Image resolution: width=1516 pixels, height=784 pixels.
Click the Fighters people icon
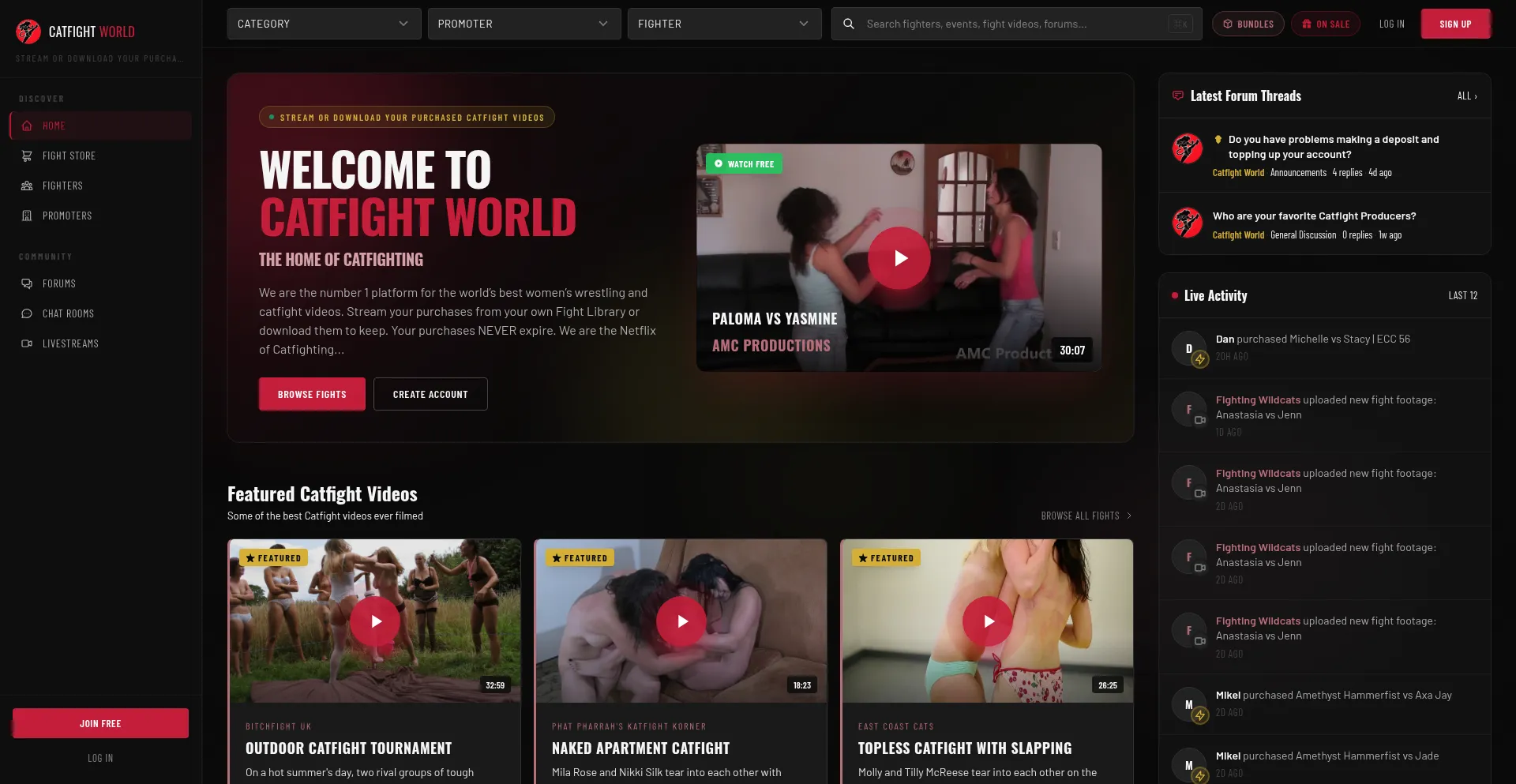point(27,186)
